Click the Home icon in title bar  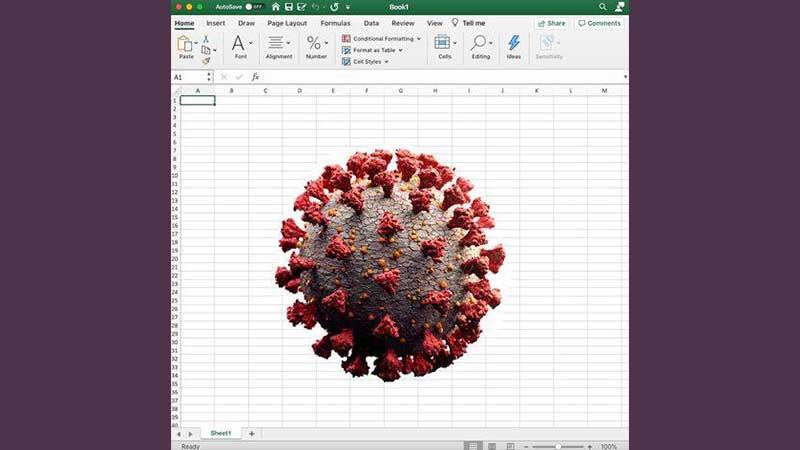click(x=276, y=7)
